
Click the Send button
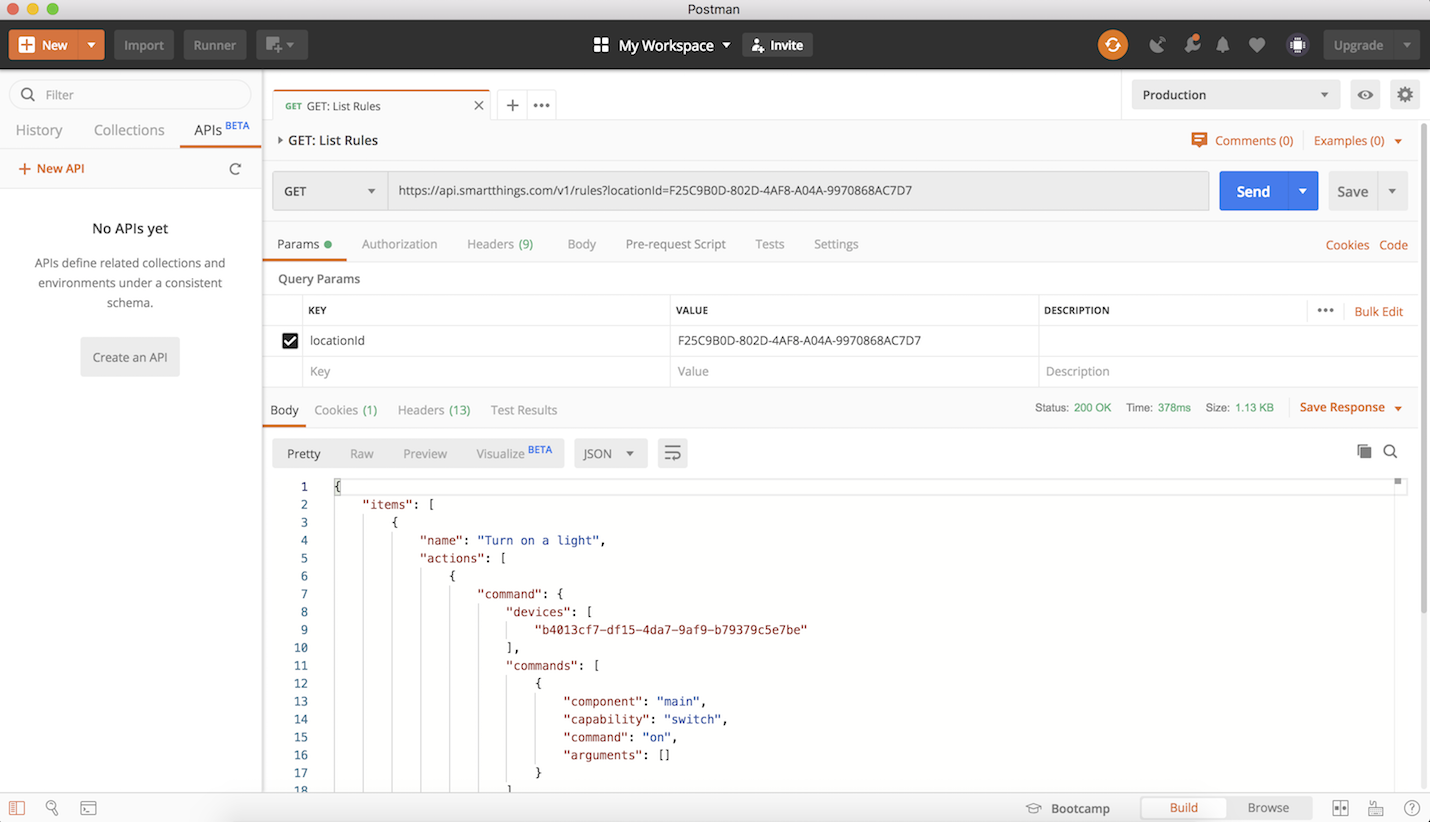pos(1253,191)
